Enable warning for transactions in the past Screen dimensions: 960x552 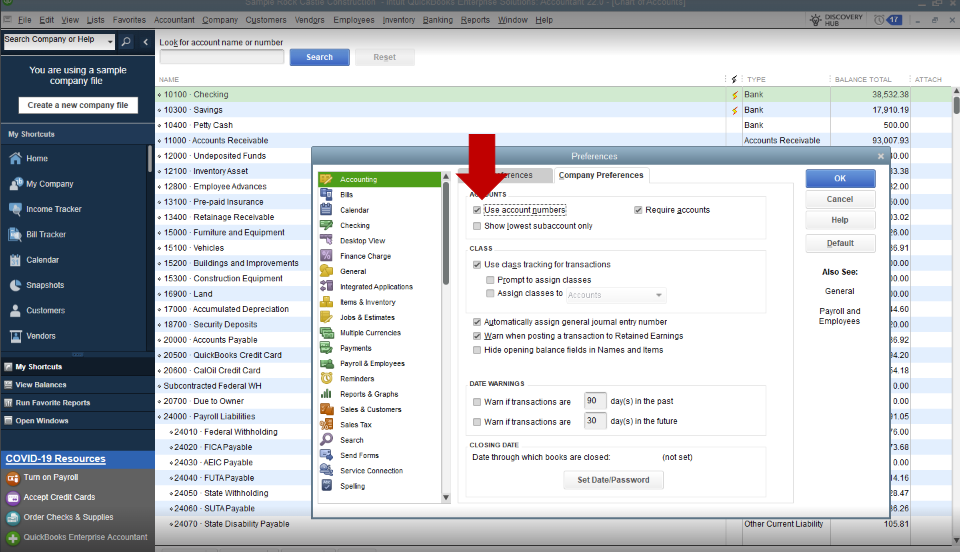click(x=477, y=402)
